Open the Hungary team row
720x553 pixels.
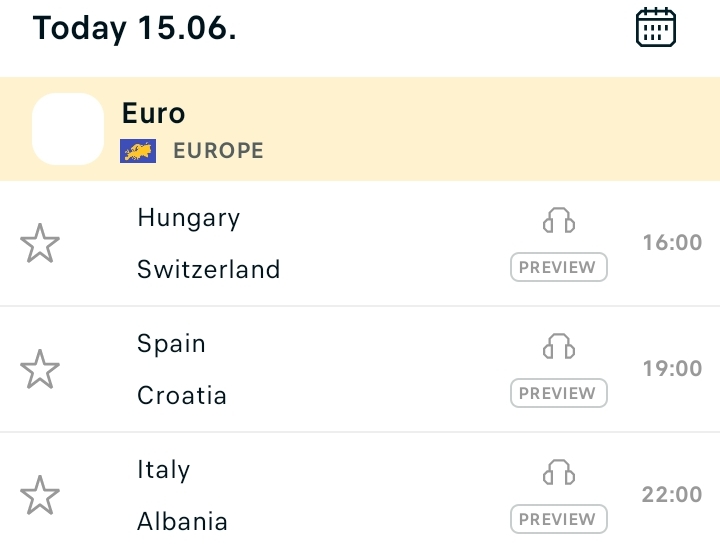point(189,218)
